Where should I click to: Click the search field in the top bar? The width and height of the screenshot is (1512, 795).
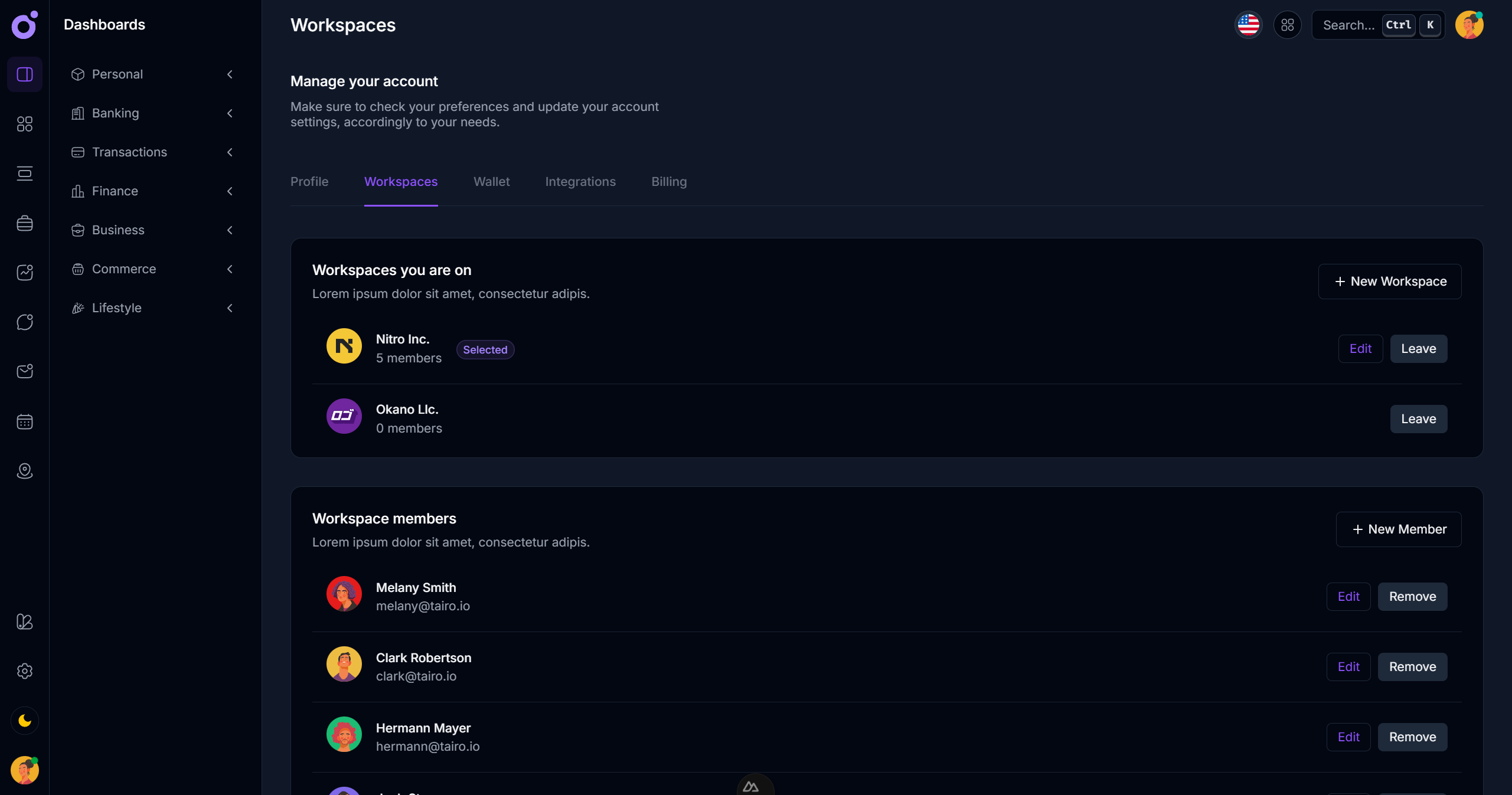click(x=1352, y=25)
